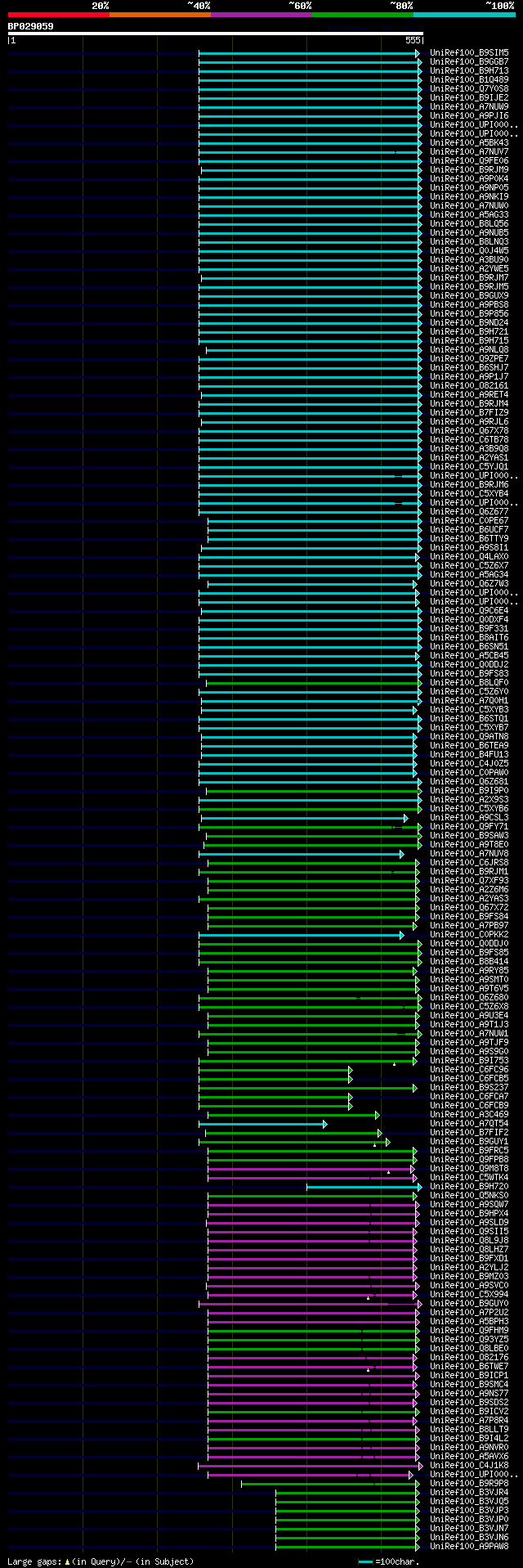Click hit label UniRef100_Q7Y0S8
The width and height of the screenshot is (523, 1568).
pos(469,89)
